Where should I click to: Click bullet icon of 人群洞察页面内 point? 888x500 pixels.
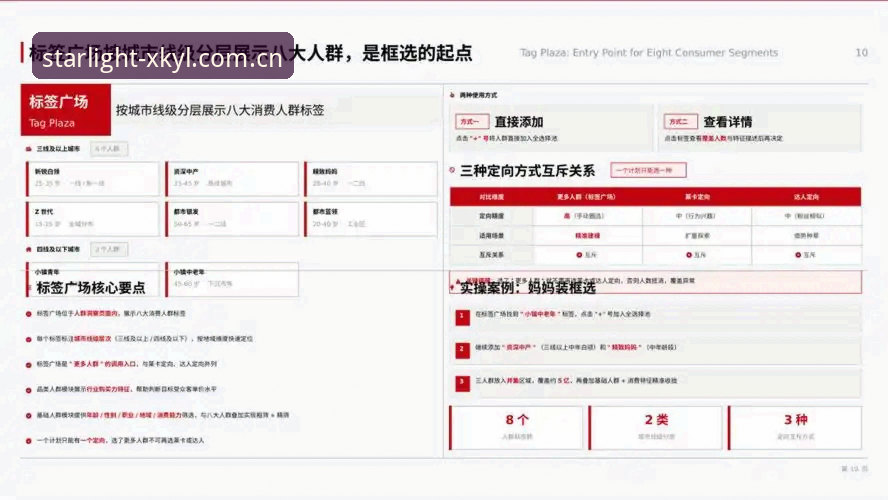[x=28, y=314]
